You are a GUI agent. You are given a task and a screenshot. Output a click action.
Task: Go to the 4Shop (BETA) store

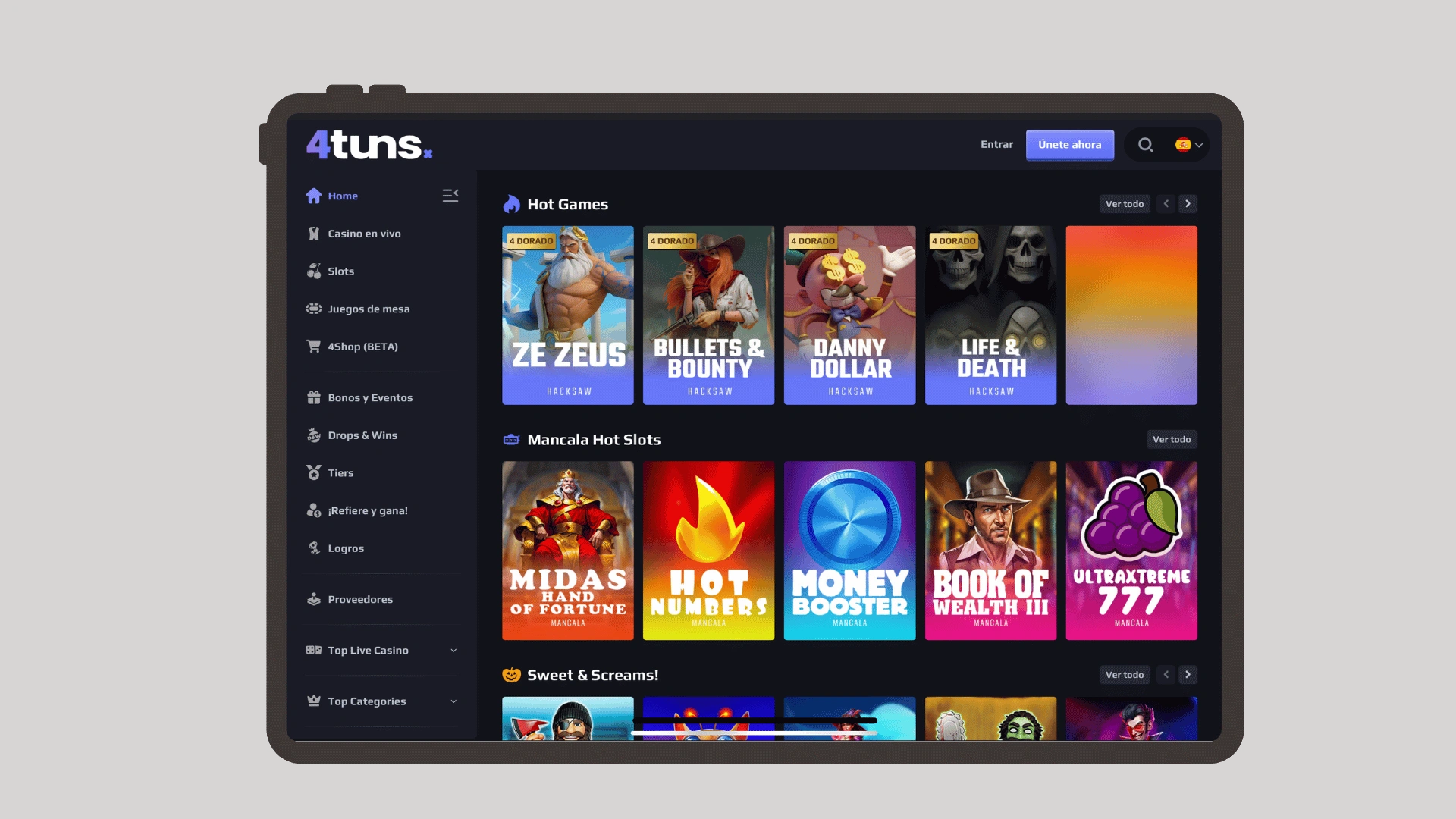tap(362, 347)
